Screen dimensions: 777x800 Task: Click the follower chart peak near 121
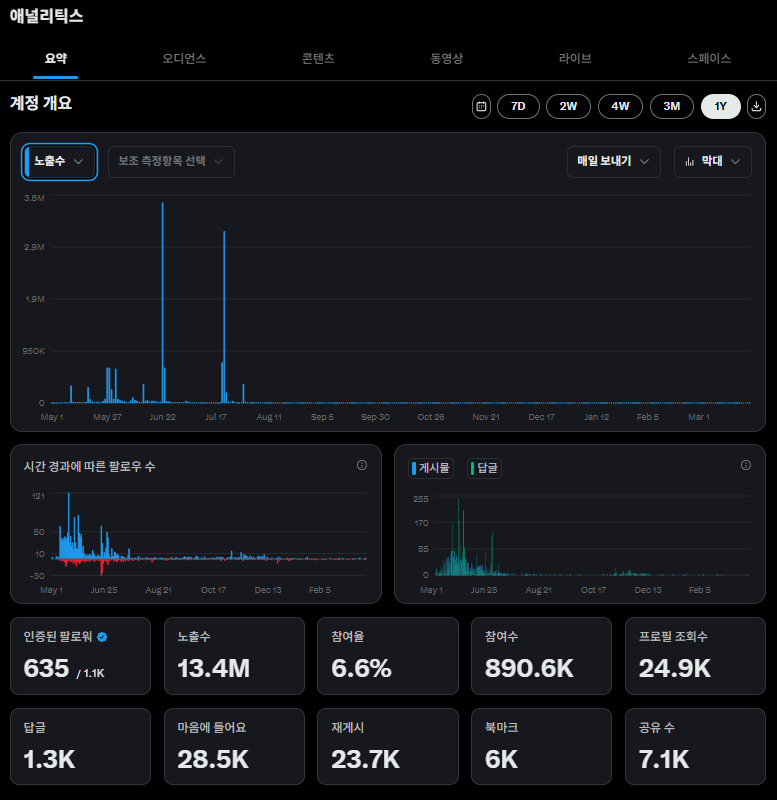click(68, 526)
